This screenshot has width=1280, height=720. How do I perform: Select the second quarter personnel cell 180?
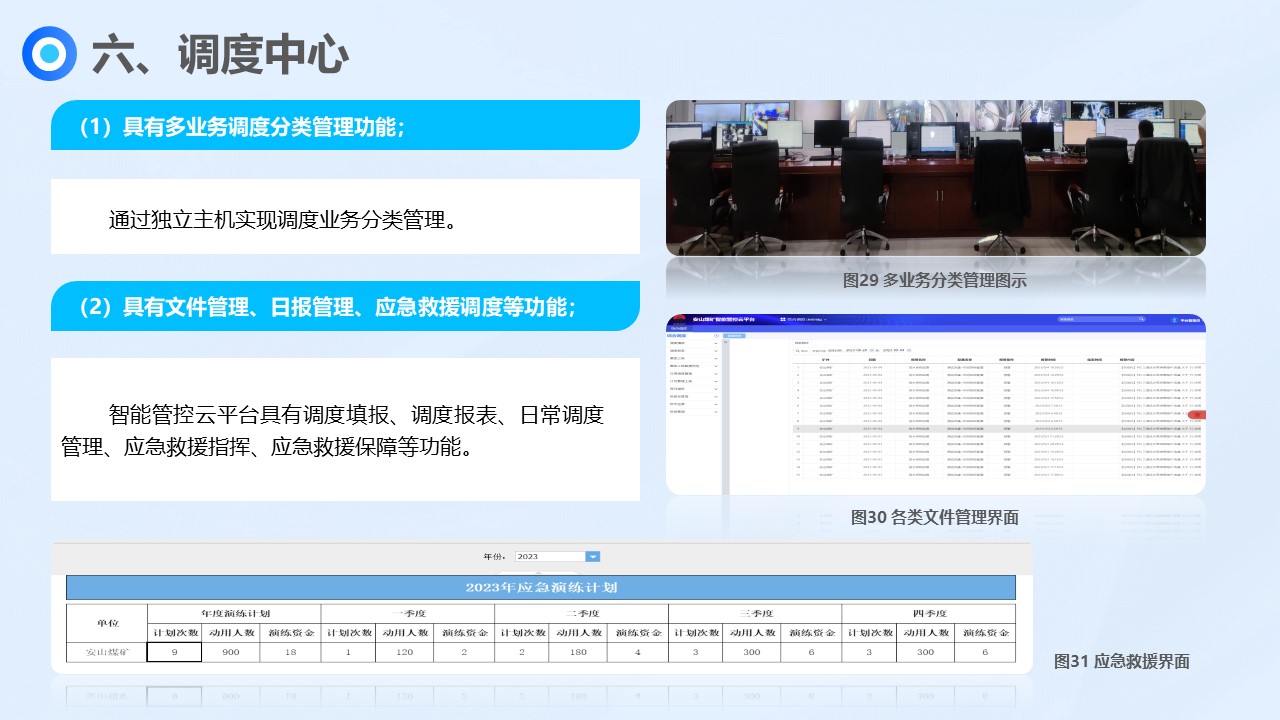(578, 652)
